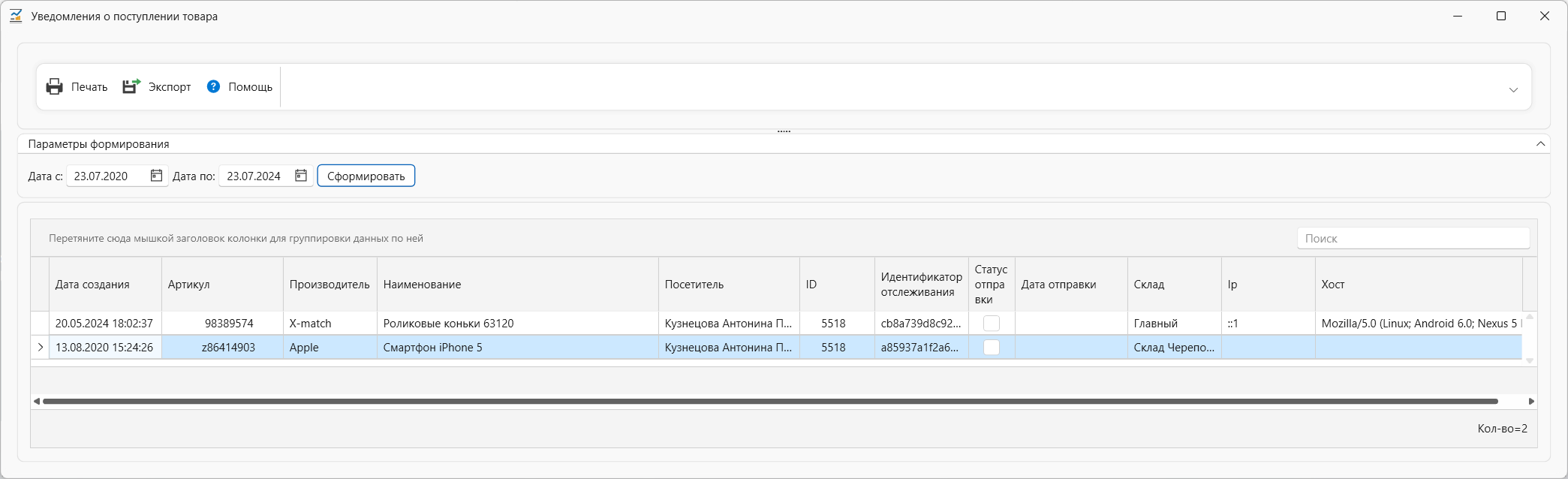Click the horizontal scrollbar thumb of the grid
Screen dimensions: 1568x479
click(x=770, y=401)
